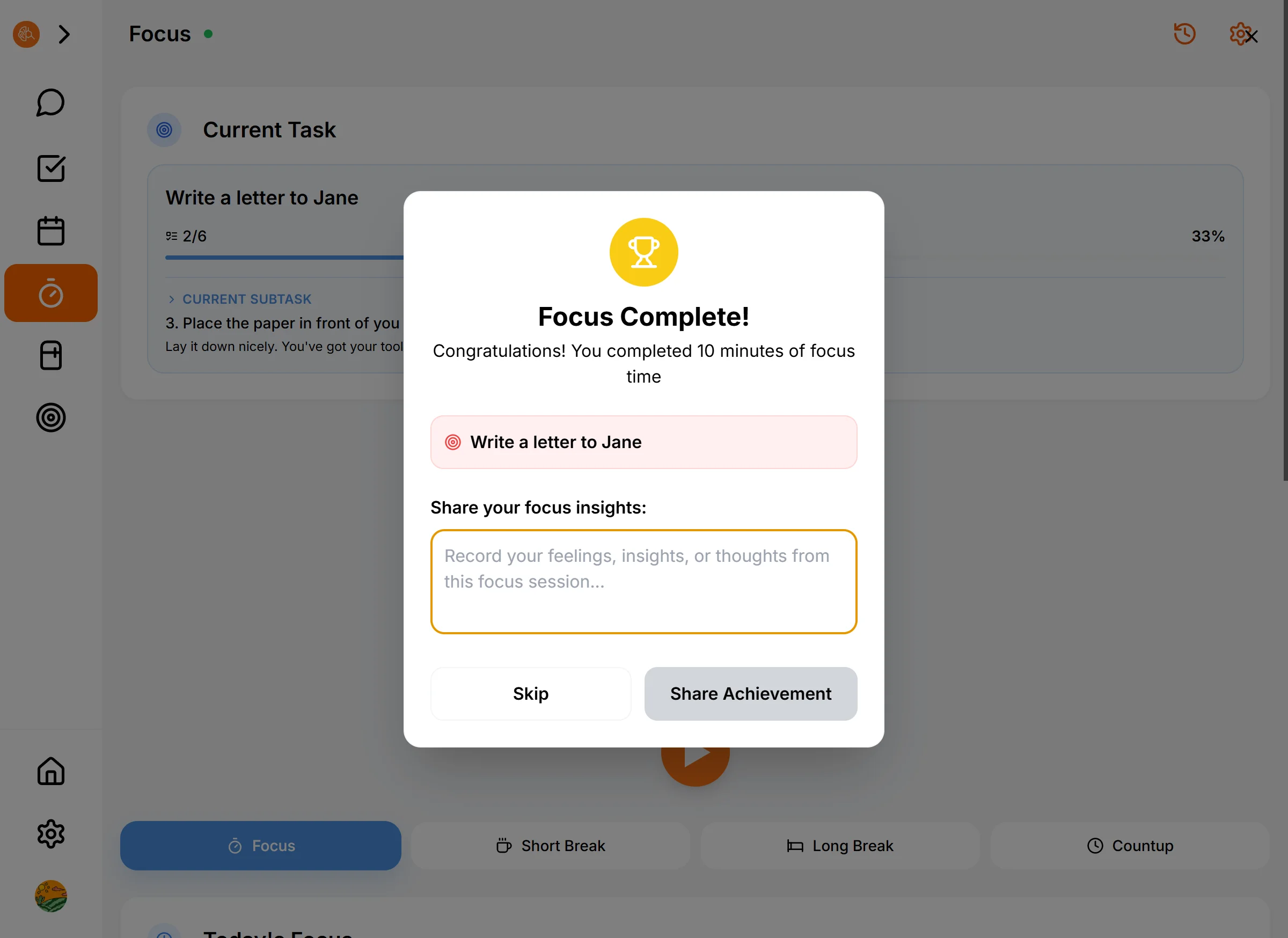Image resolution: width=1288 pixels, height=938 pixels.
Task: Open settings gear in sidebar
Action: point(50,833)
